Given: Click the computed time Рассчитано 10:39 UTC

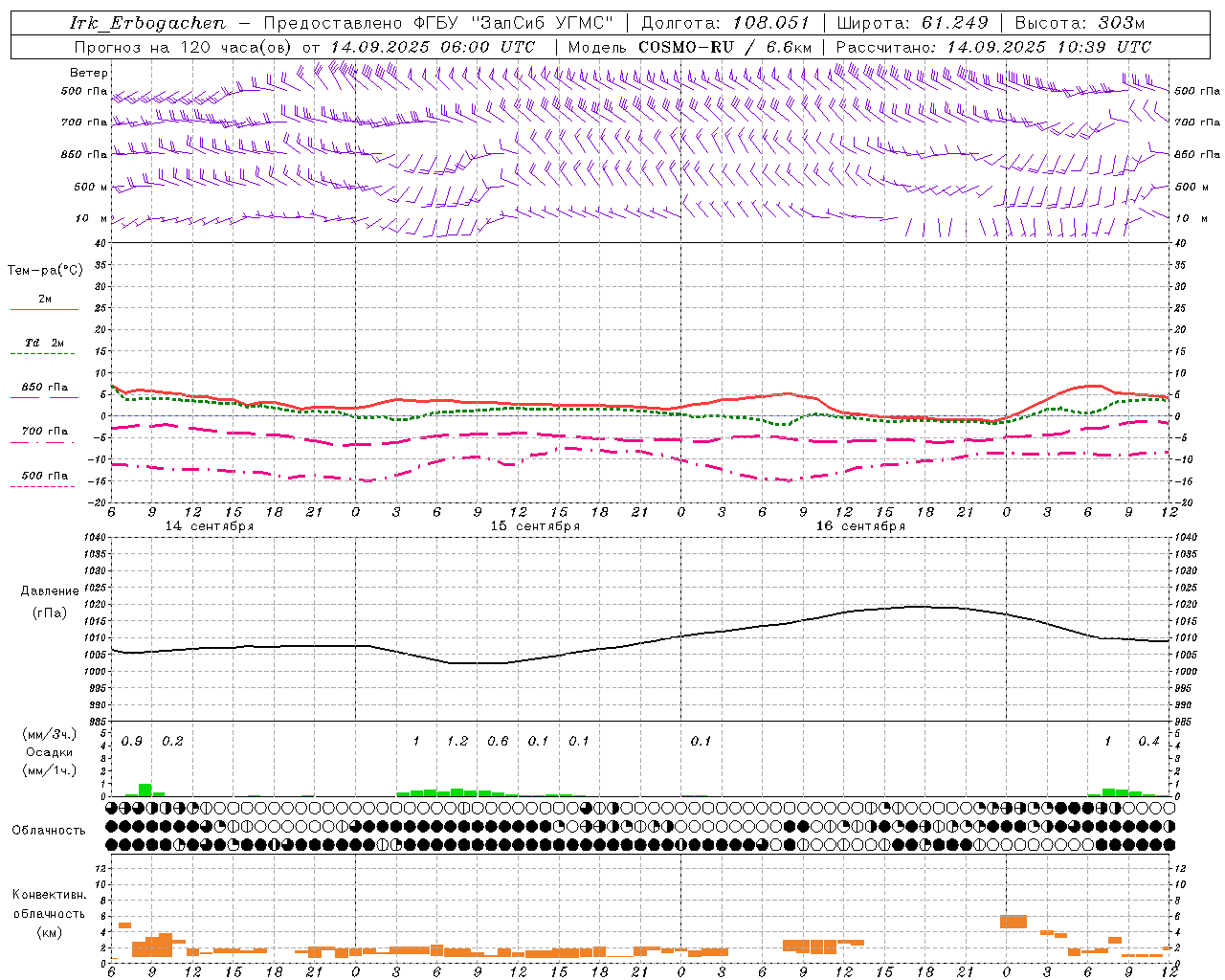Looking at the screenshot, I should tap(993, 47).
